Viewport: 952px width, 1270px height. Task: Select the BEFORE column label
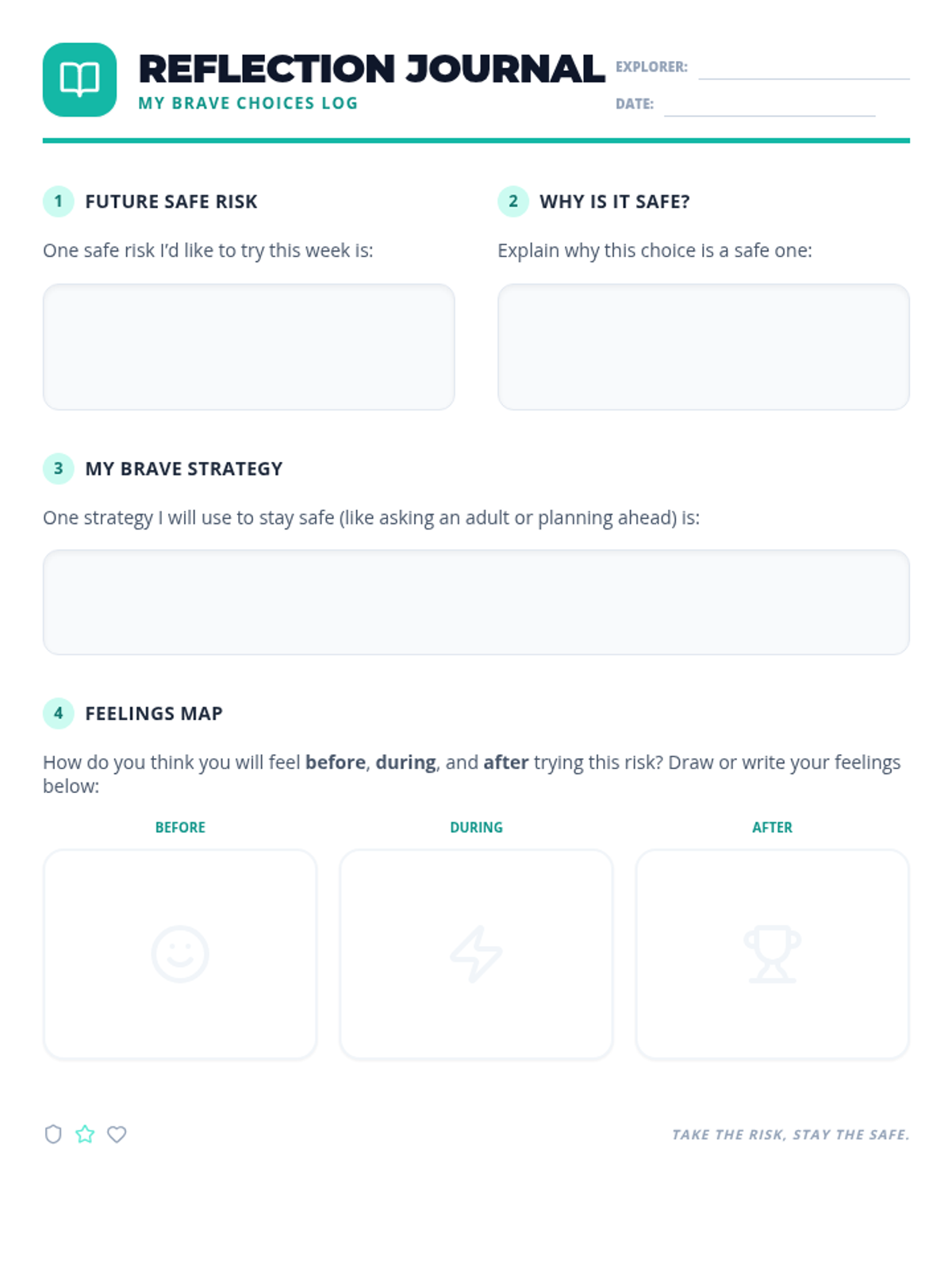click(180, 827)
